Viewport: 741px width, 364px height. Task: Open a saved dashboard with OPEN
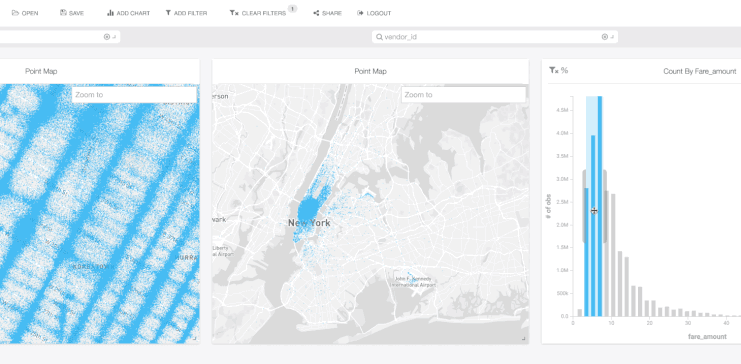pyautogui.click(x=25, y=13)
